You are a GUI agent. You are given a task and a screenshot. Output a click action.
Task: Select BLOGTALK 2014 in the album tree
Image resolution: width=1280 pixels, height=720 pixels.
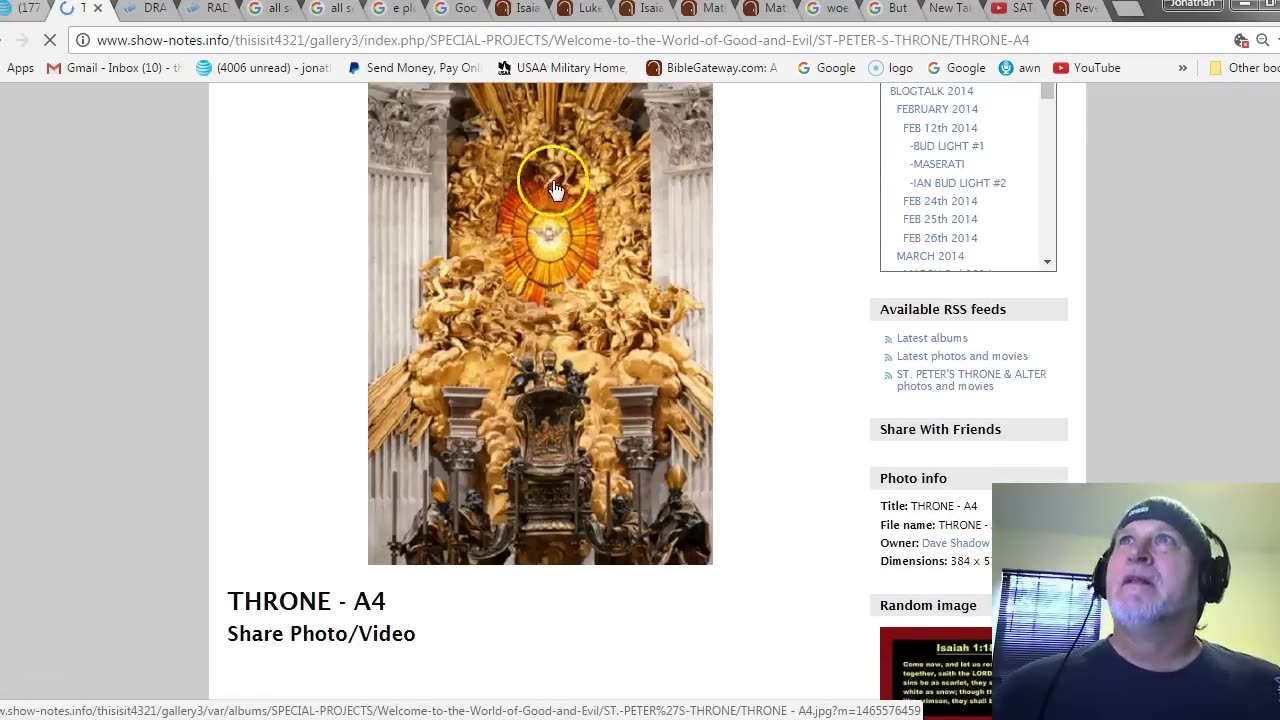pyautogui.click(x=931, y=91)
